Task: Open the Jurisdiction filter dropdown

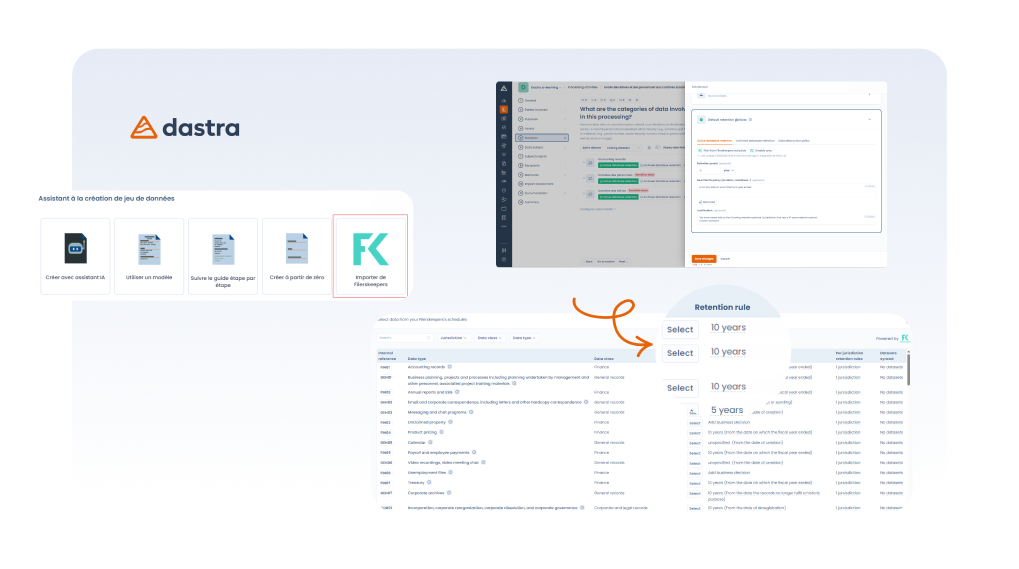Action: tap(453, 338)
